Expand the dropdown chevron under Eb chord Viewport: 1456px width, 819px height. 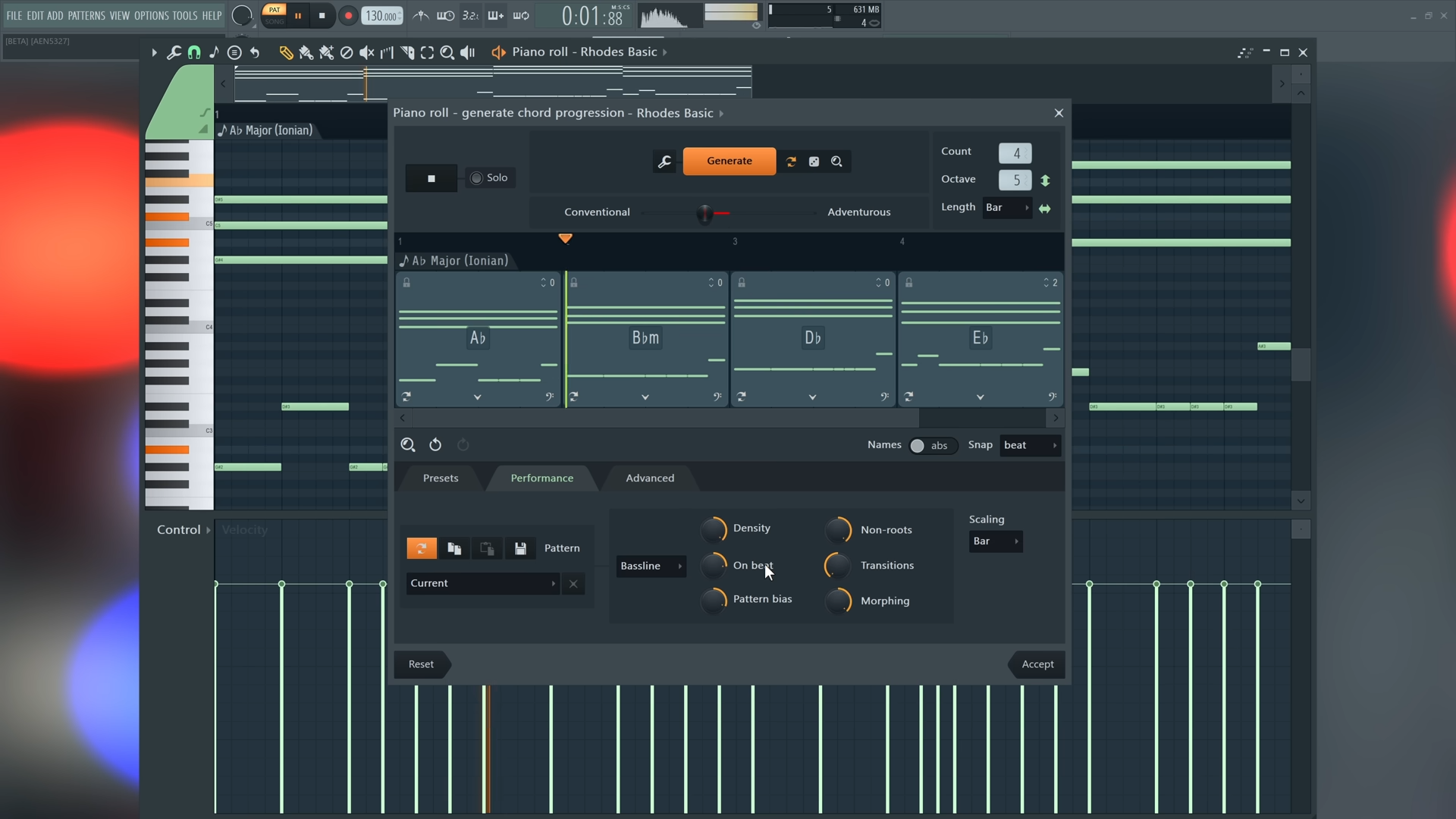980,397
